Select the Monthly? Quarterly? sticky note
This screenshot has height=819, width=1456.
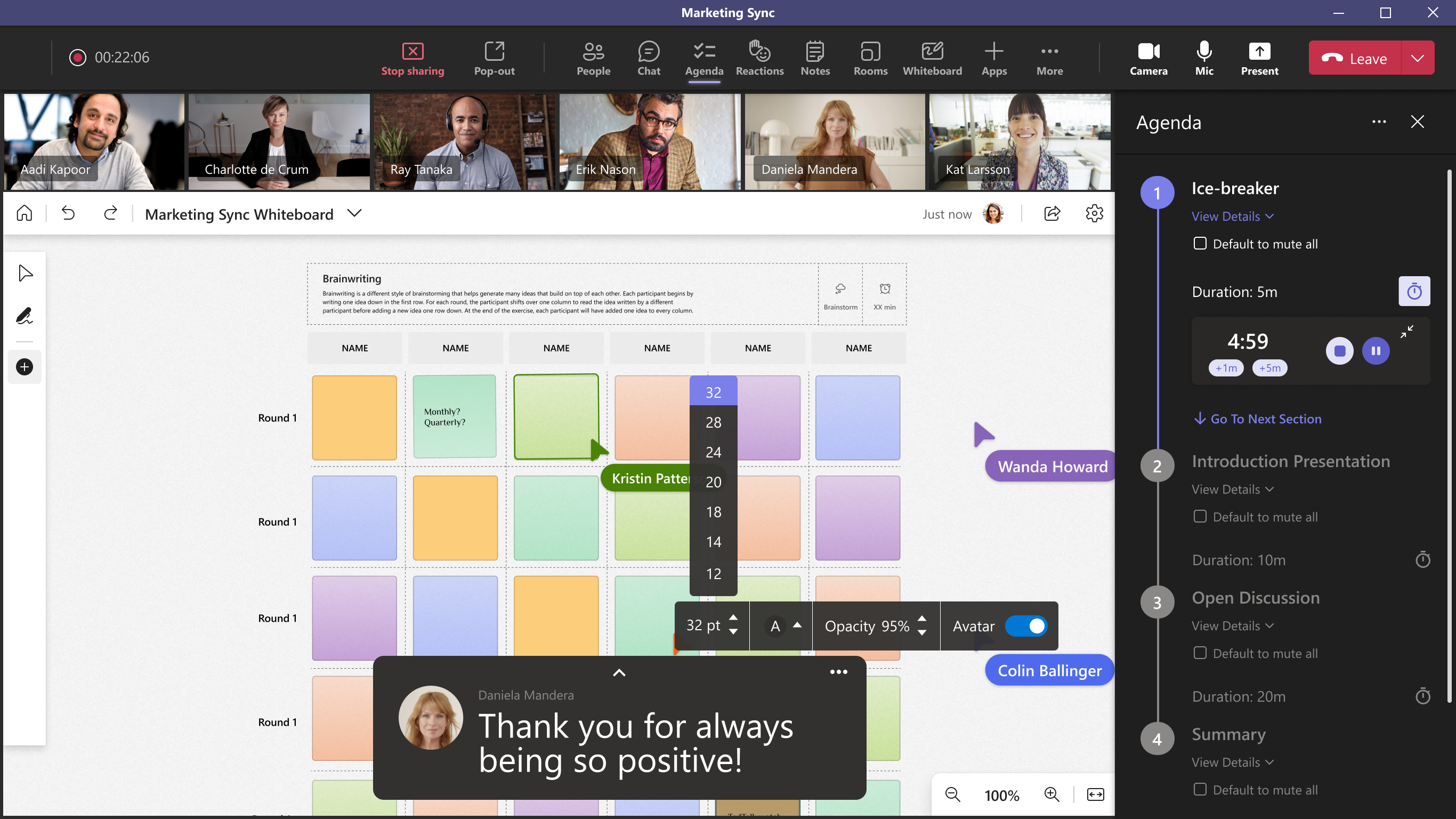coord(455,417)
